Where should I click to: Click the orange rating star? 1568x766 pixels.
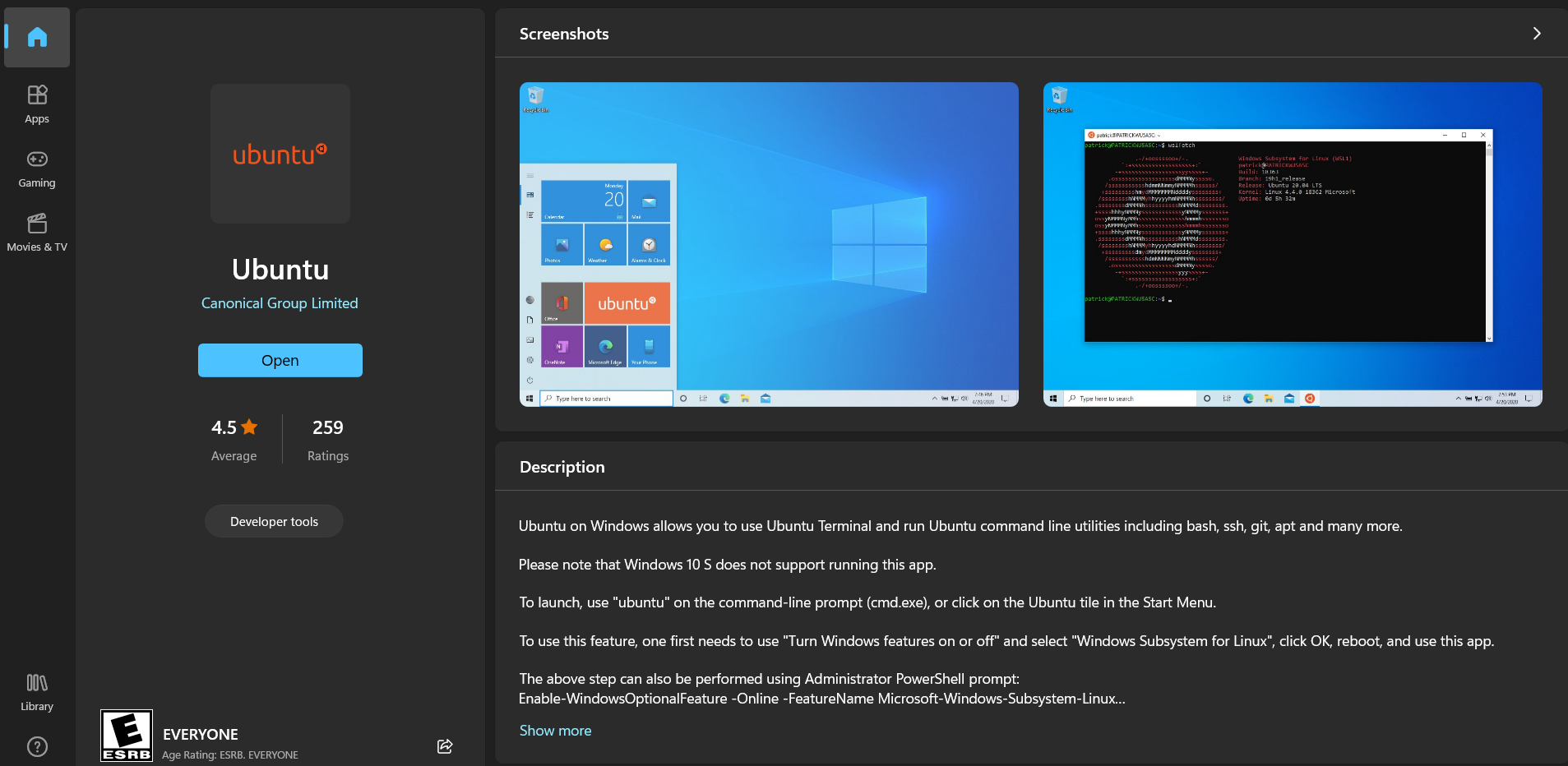[x=249, y=427]
